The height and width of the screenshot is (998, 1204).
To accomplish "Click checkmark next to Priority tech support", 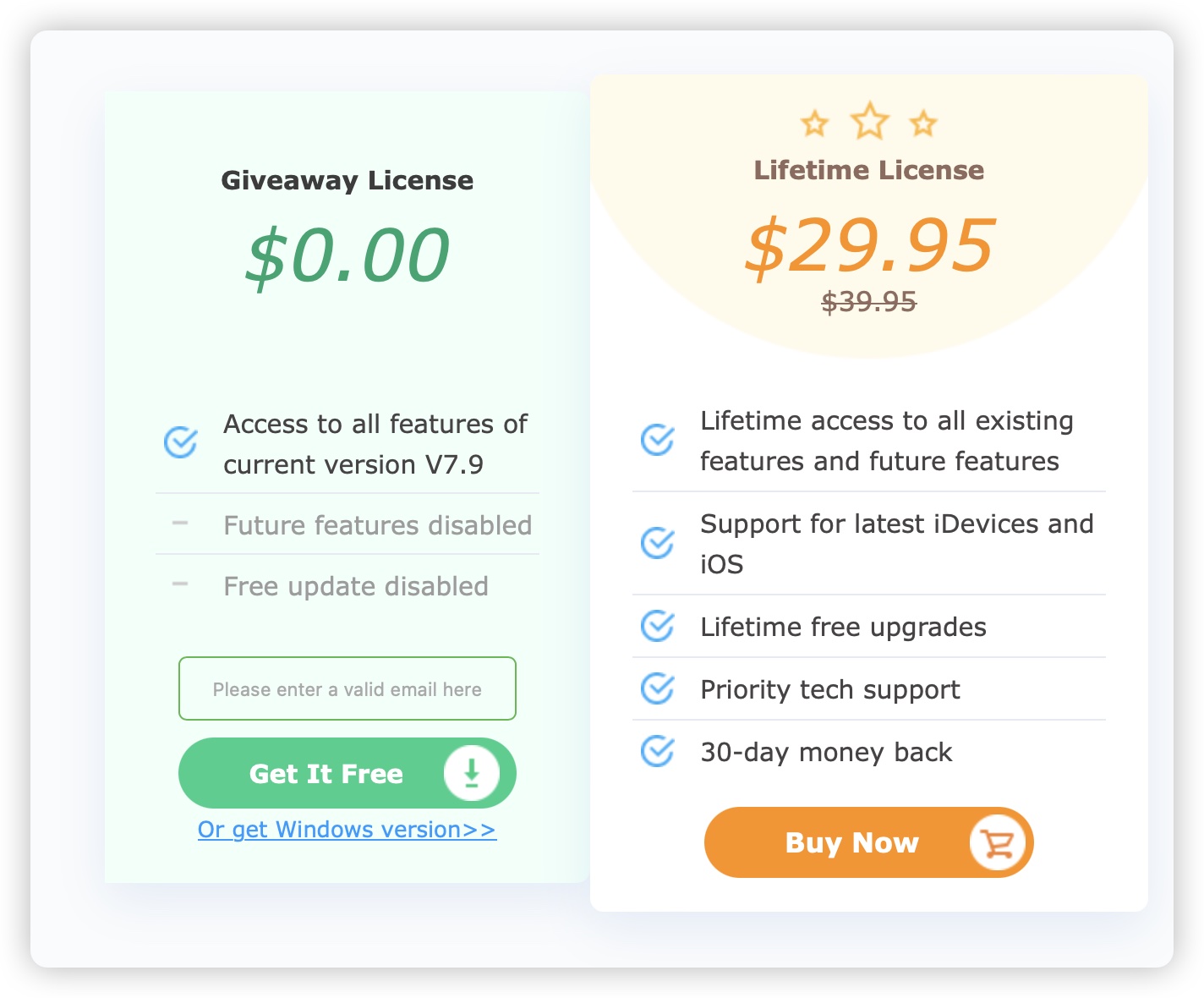I will 657,688.
